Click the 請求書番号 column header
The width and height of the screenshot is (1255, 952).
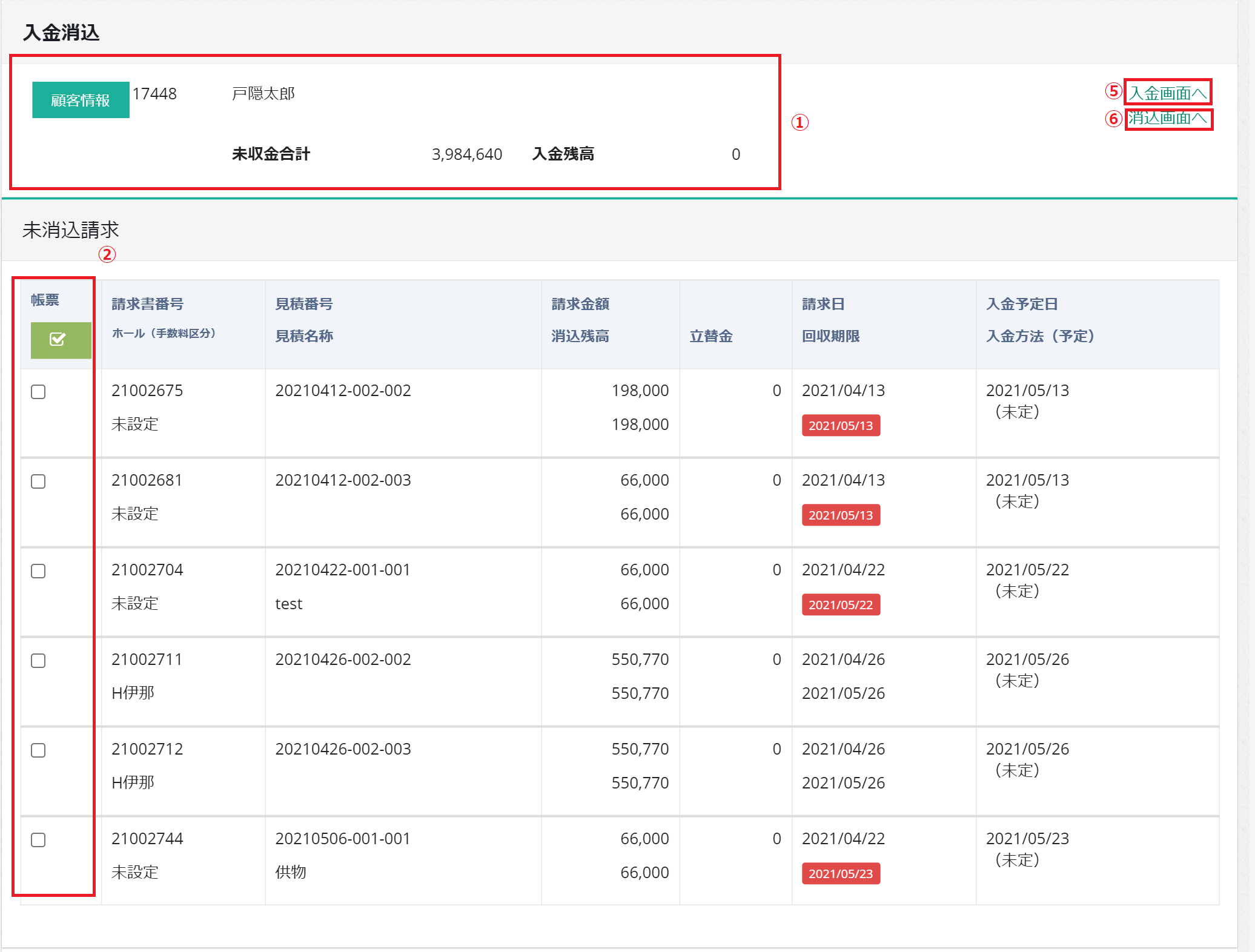[147, 304]
